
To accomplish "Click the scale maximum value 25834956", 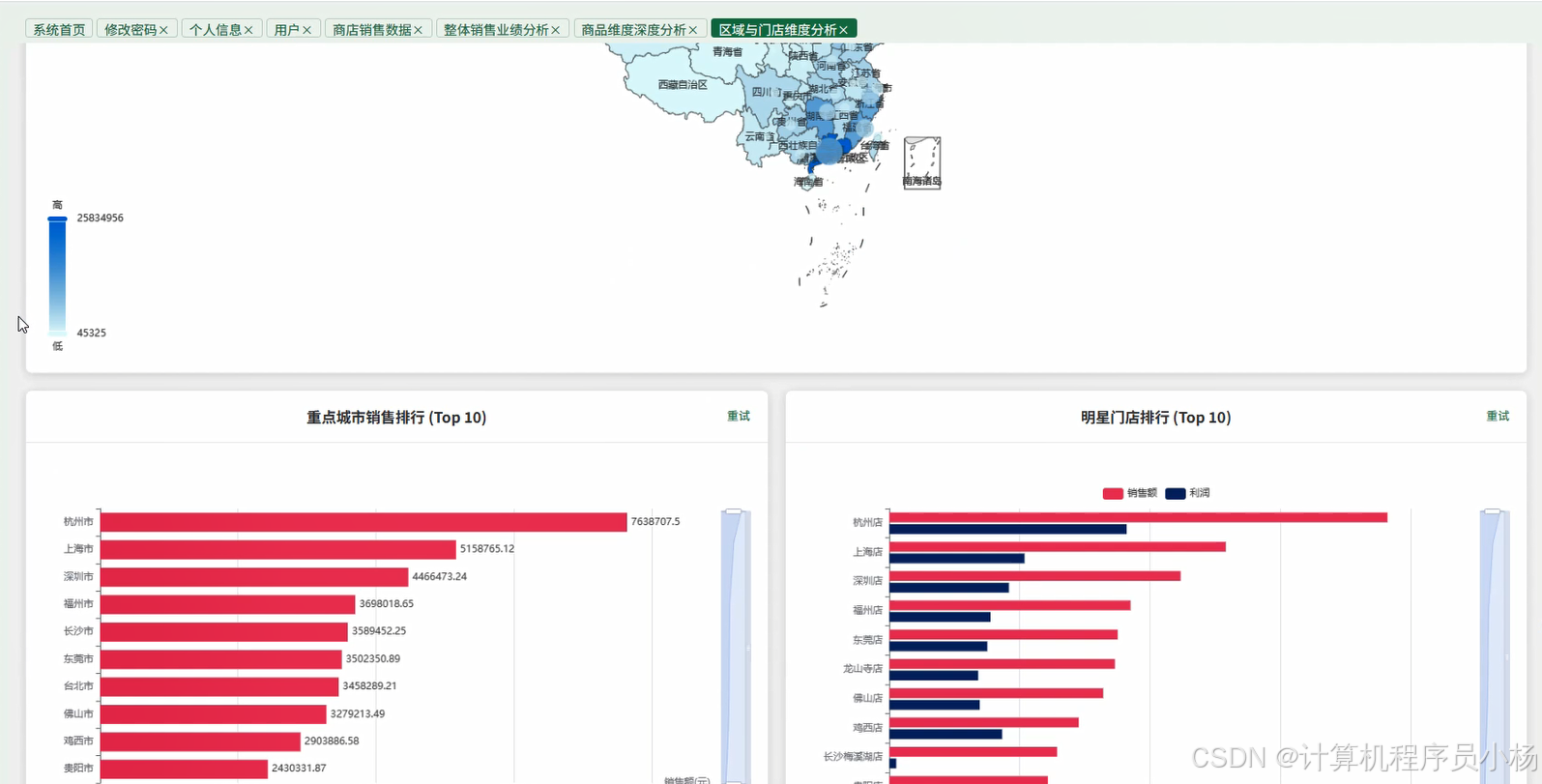I will click(x=100, y=218).
